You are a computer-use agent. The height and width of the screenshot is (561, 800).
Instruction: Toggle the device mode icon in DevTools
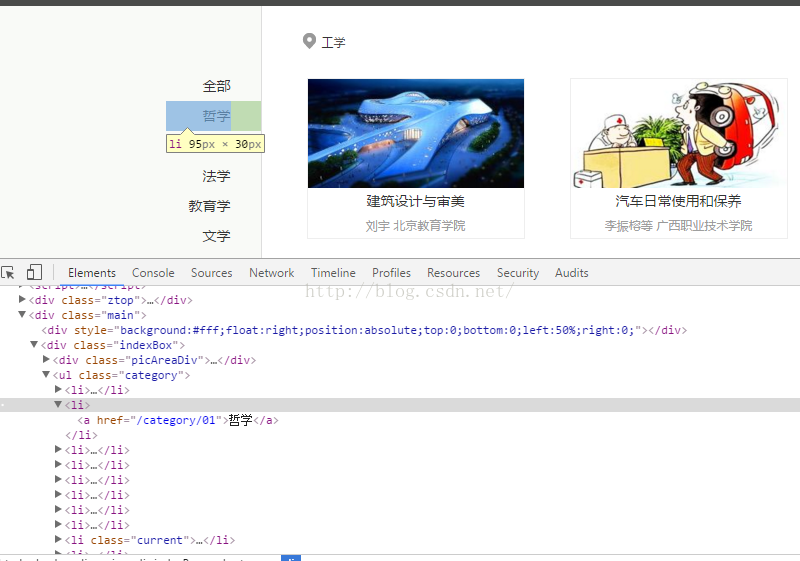34,272
